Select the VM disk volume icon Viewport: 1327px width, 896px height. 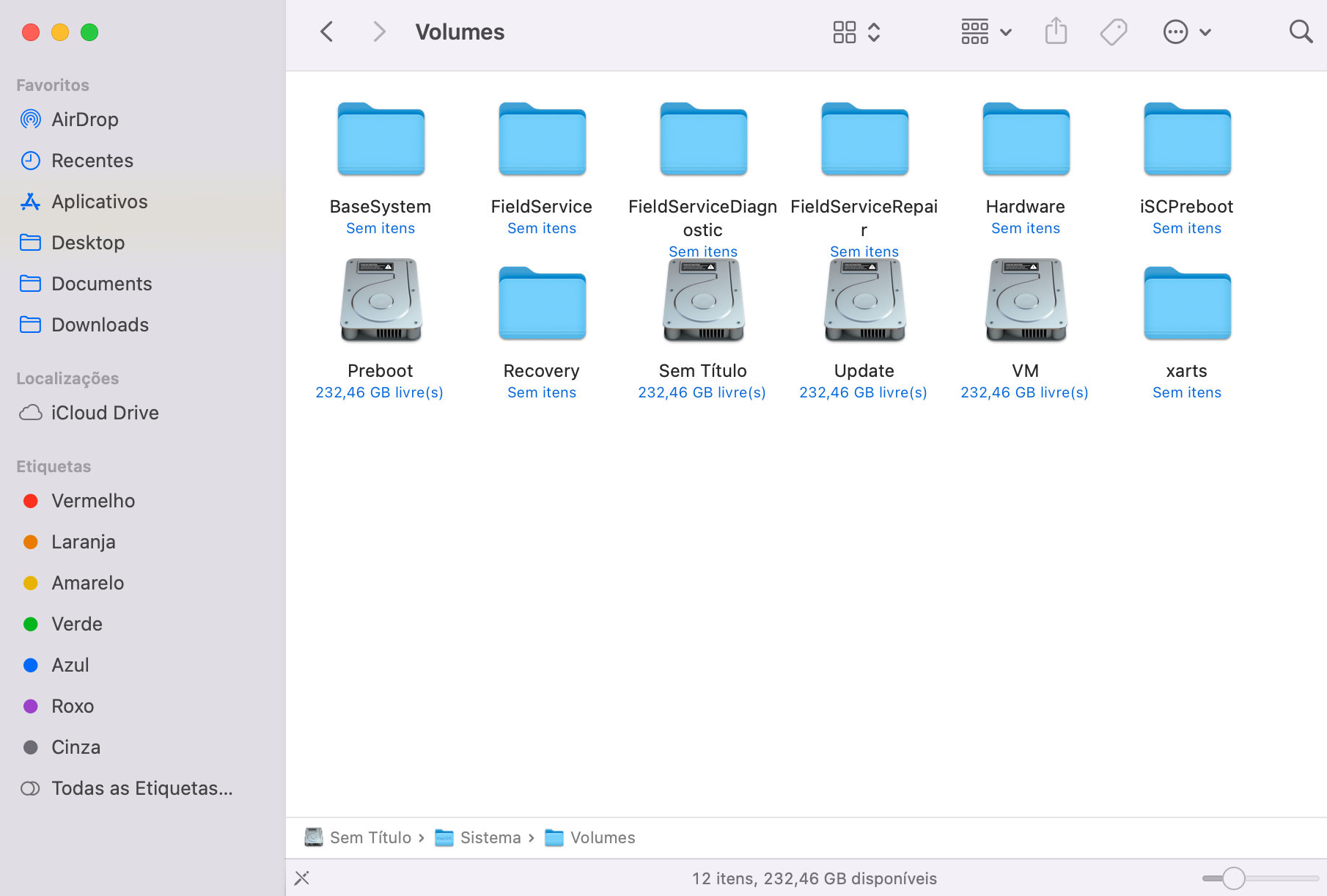pos(1026,301)
